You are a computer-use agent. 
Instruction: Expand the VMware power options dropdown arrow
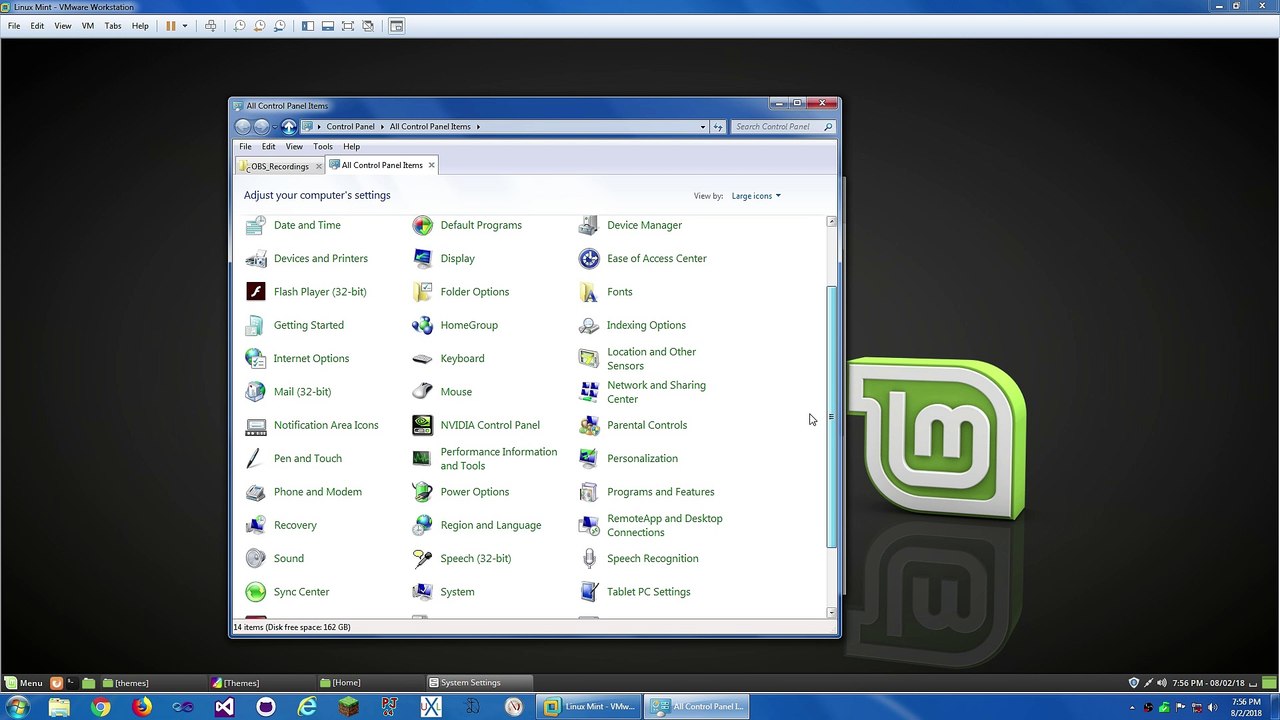point(185,26)
